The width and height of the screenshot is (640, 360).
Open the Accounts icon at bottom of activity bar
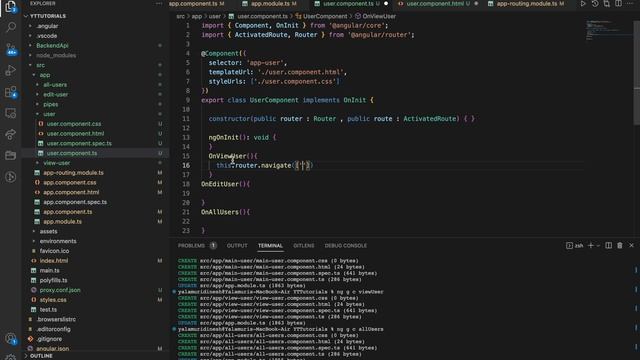(x=11, y=339)
